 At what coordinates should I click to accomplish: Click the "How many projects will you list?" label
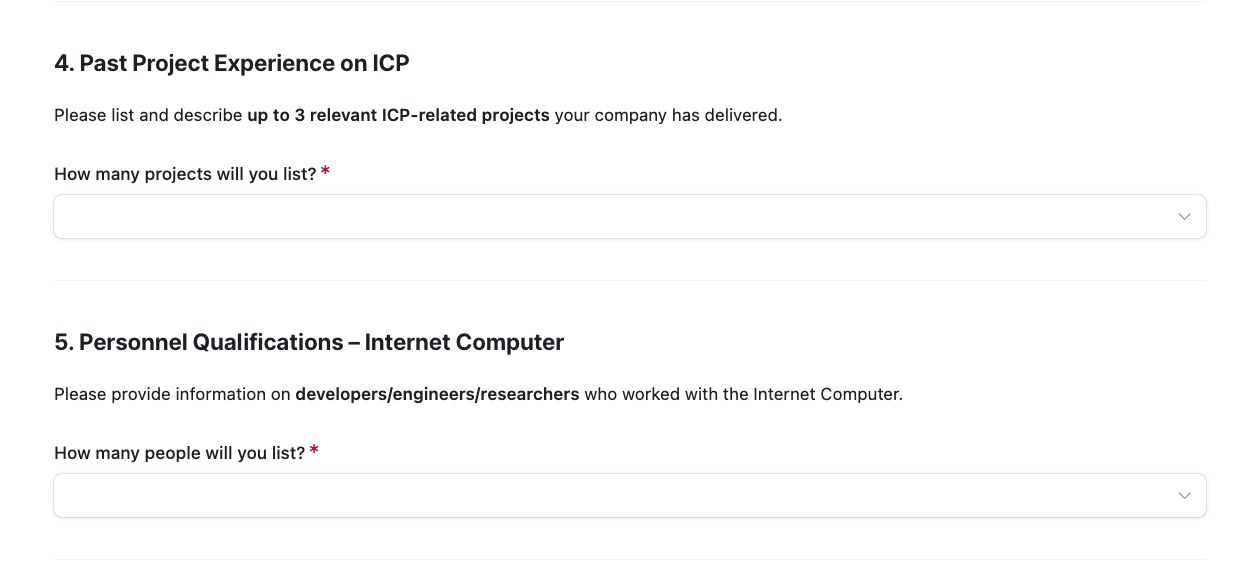point(185,174)
